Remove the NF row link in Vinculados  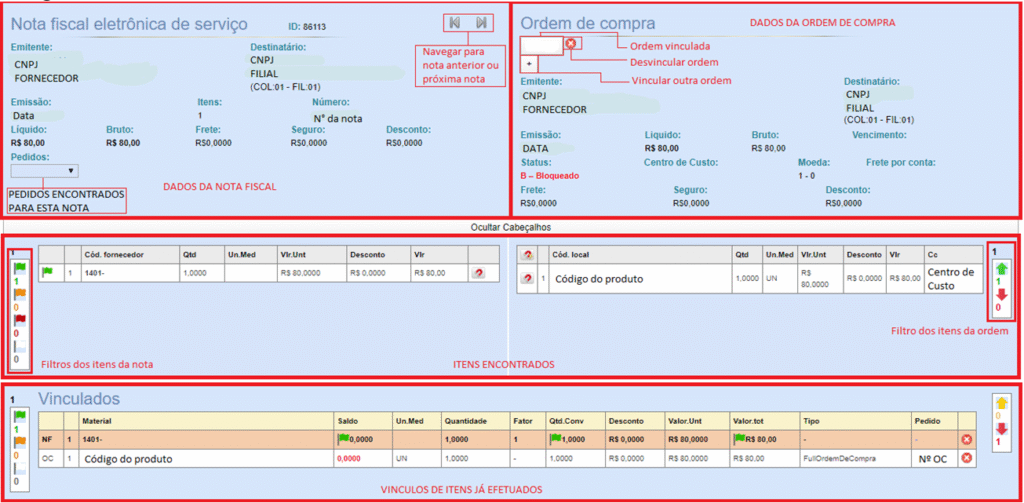[x=967, y=439]
